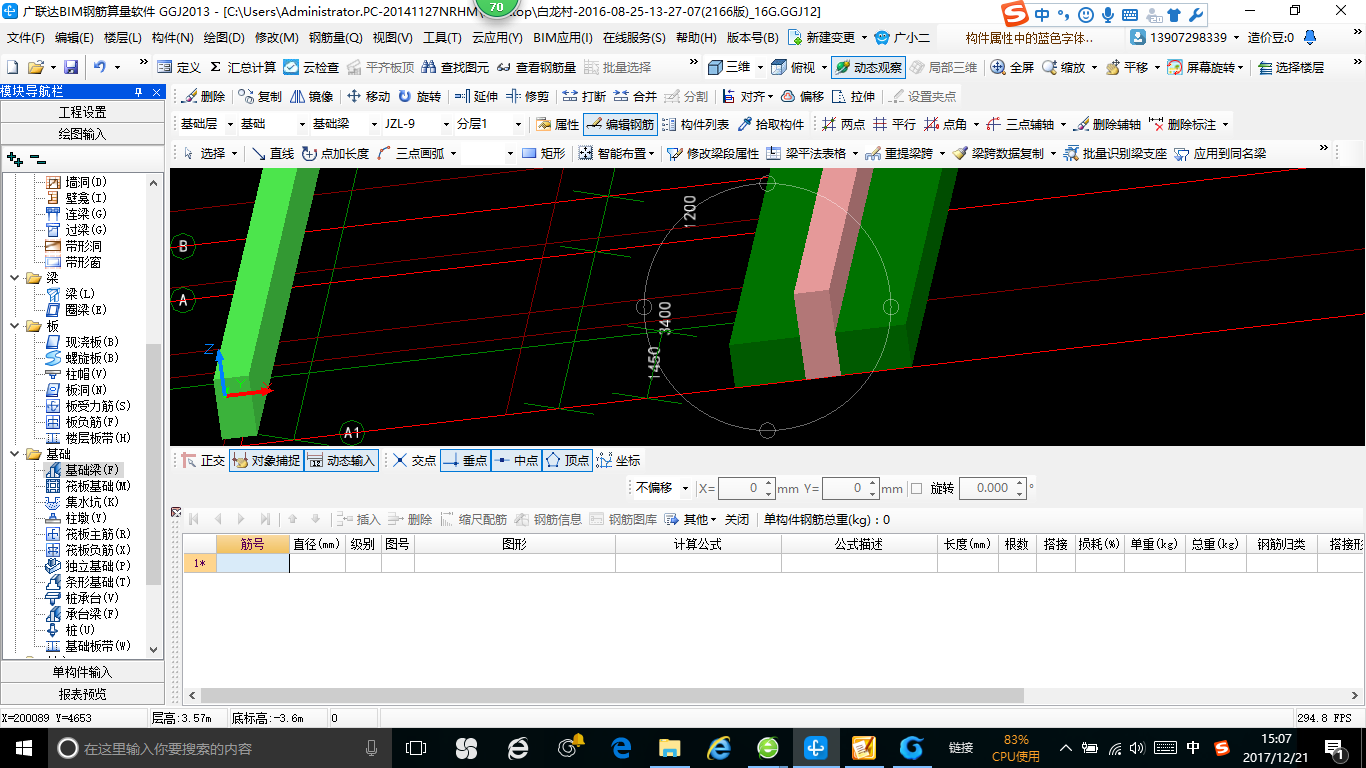Select the 三点画弧 arc tool
This screenshot has height=768, width=1366.
(x=416, y=153)
